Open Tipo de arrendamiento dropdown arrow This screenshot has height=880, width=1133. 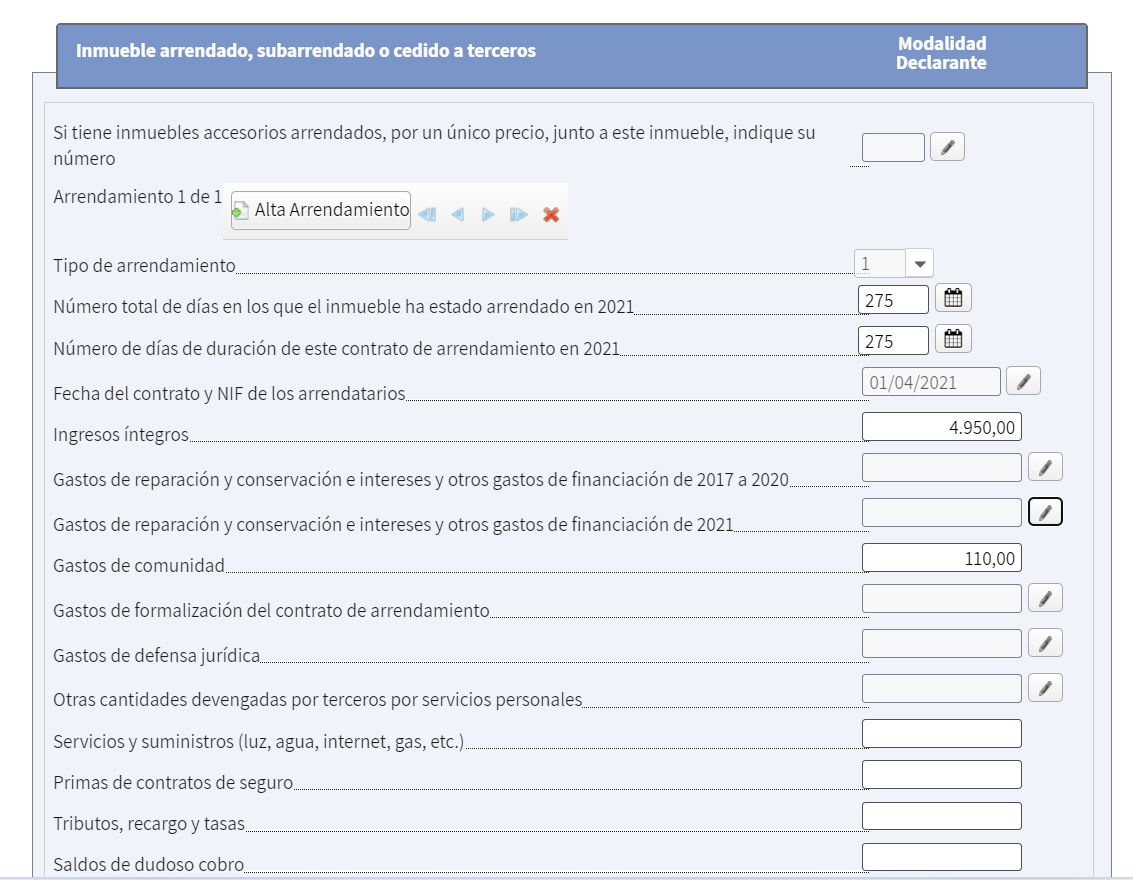tap(919, 264)
